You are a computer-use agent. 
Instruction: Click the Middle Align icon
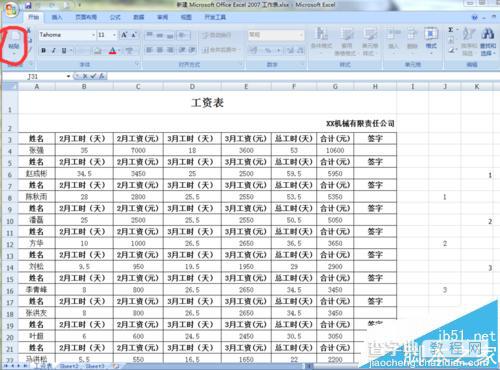pyautogui.click(x=160, y=35)
